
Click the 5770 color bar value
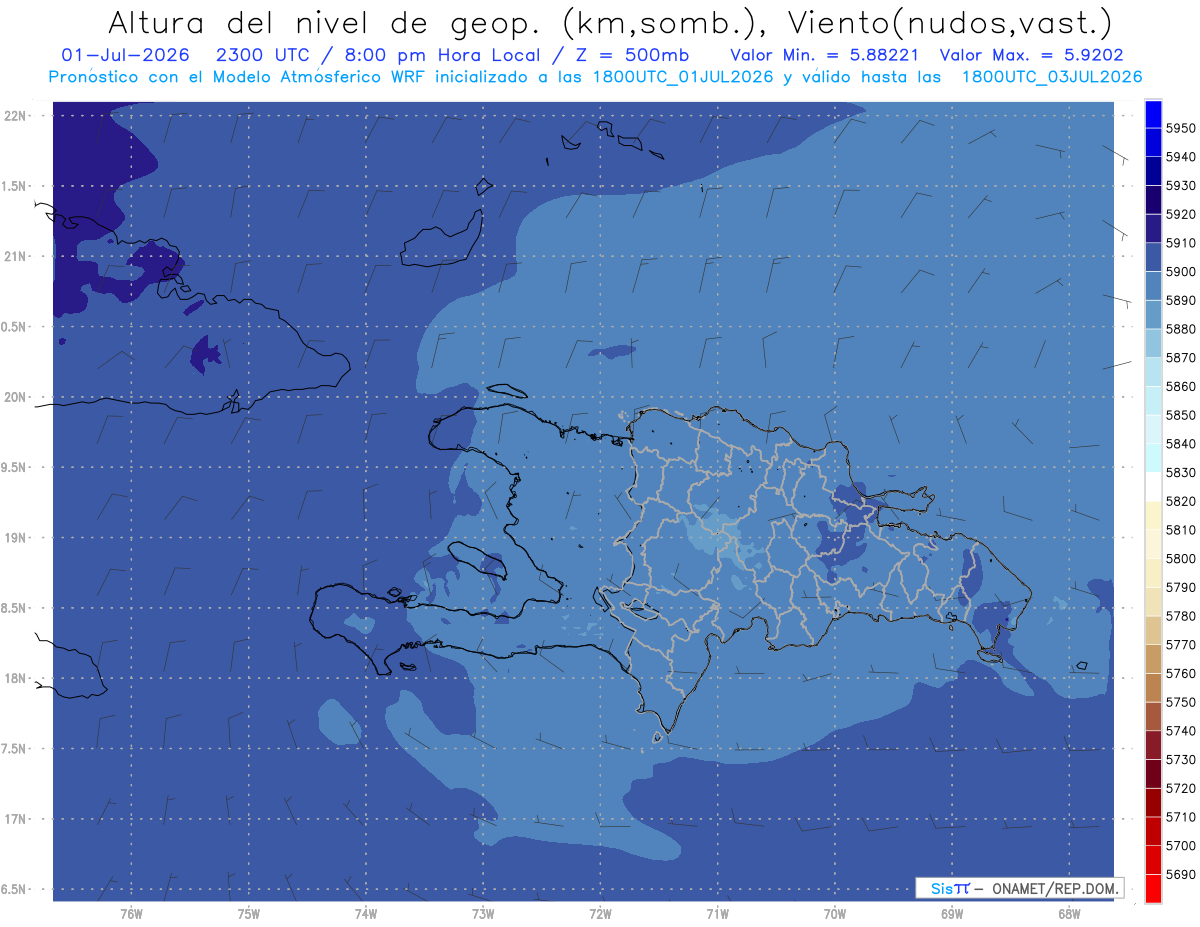click(1181, 645)
